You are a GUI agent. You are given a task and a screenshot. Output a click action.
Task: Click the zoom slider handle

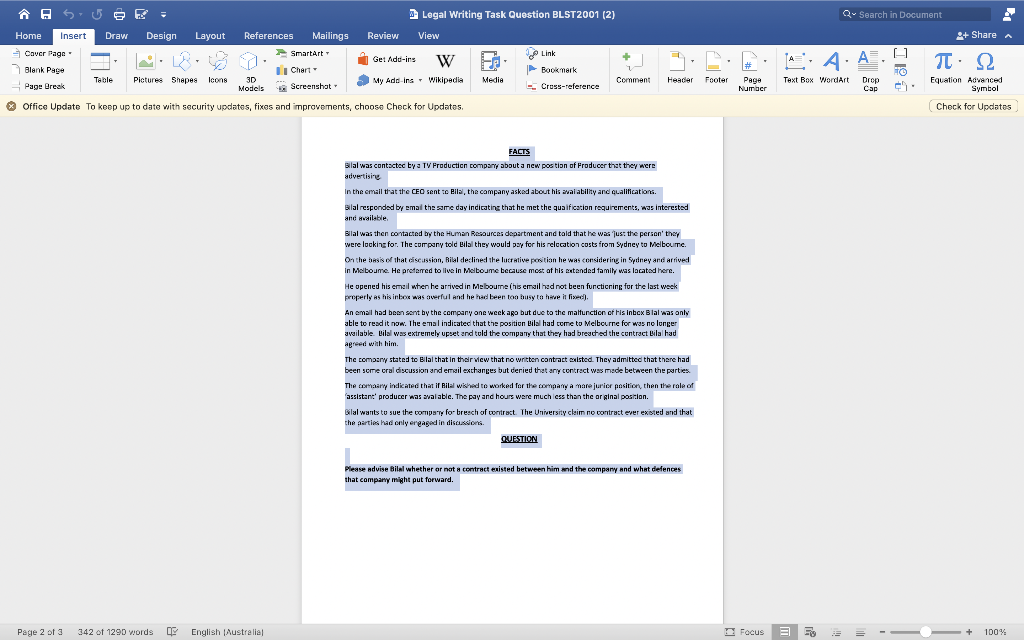pos(925,632)
